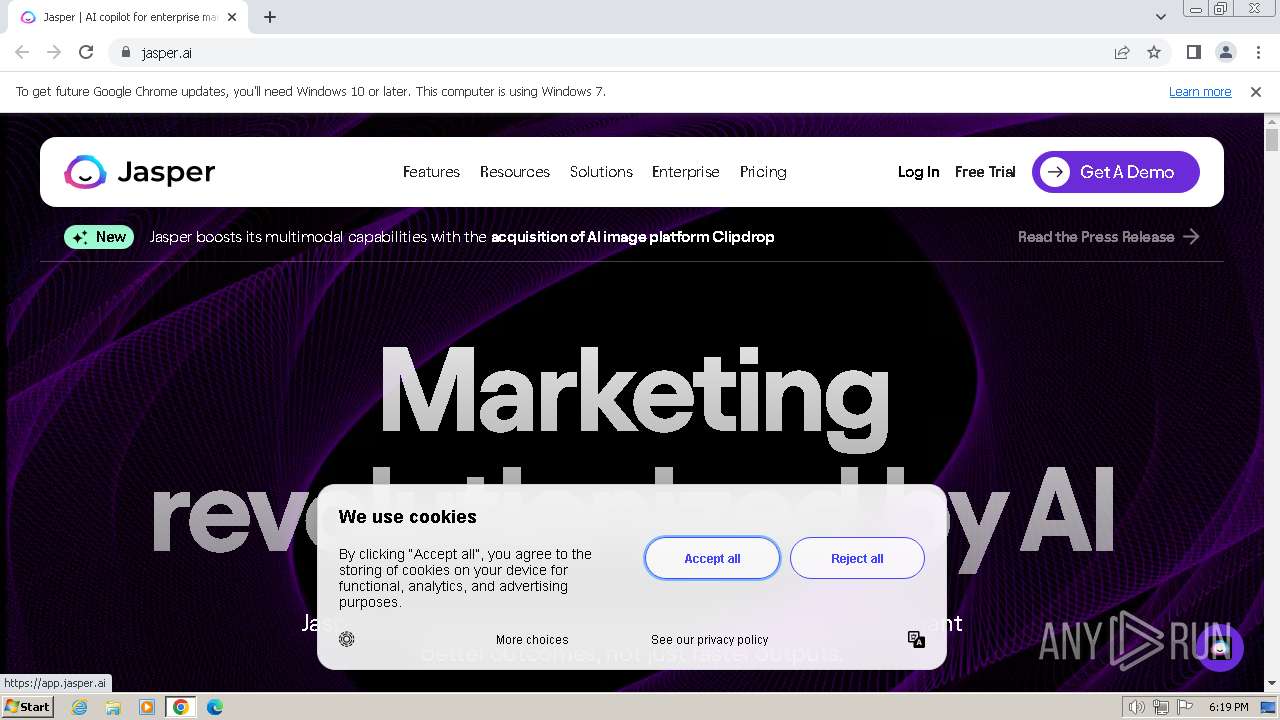The height and width of the screenshot is (720, 1280).
Task: Open the Windows Start menu
Action: point(28,707)
